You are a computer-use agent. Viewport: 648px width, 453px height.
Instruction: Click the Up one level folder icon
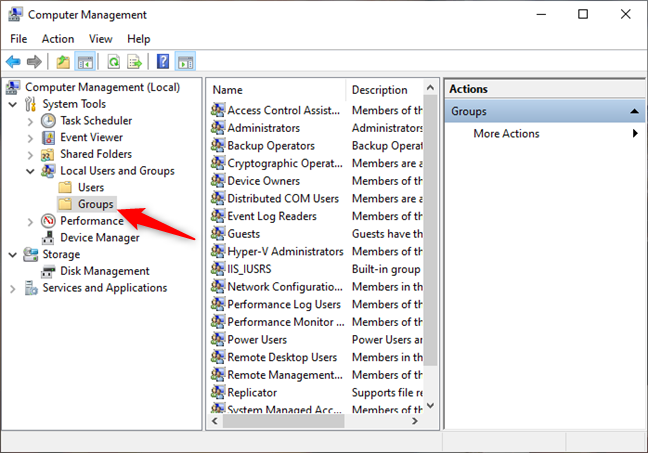[63, 62]
